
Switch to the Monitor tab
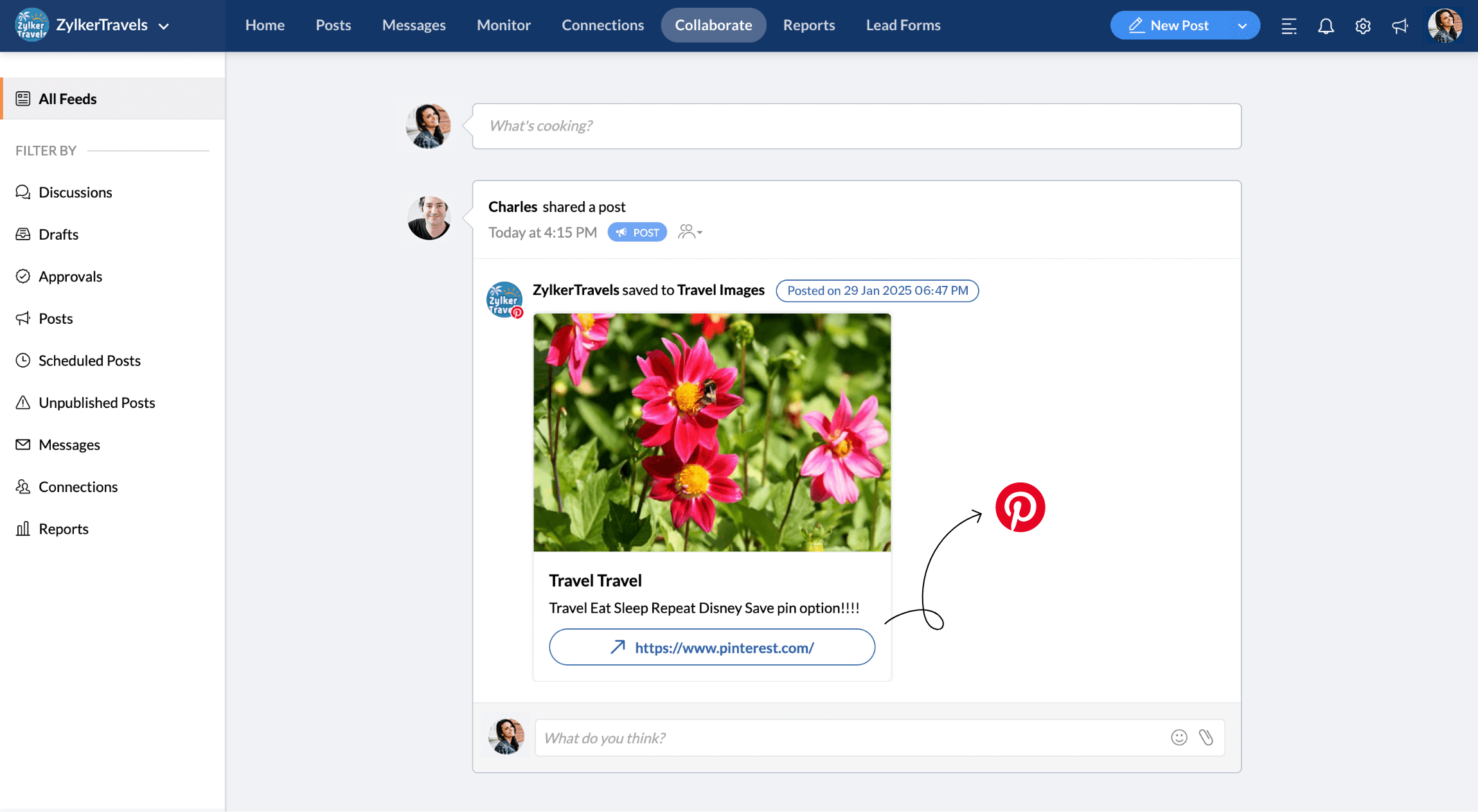(x=504, y=25)
